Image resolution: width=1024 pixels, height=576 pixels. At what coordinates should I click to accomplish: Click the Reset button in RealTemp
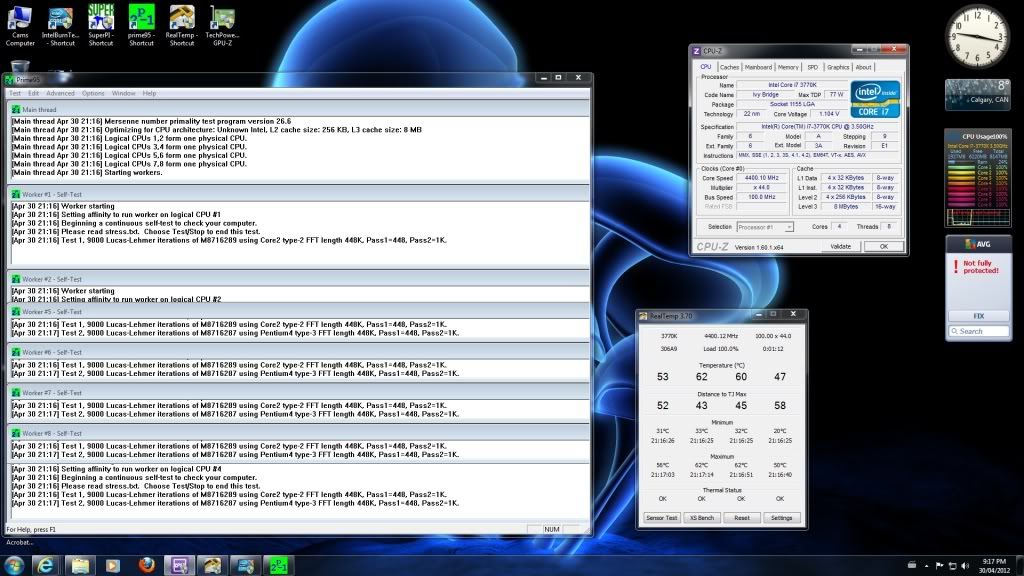click(742, 518)
